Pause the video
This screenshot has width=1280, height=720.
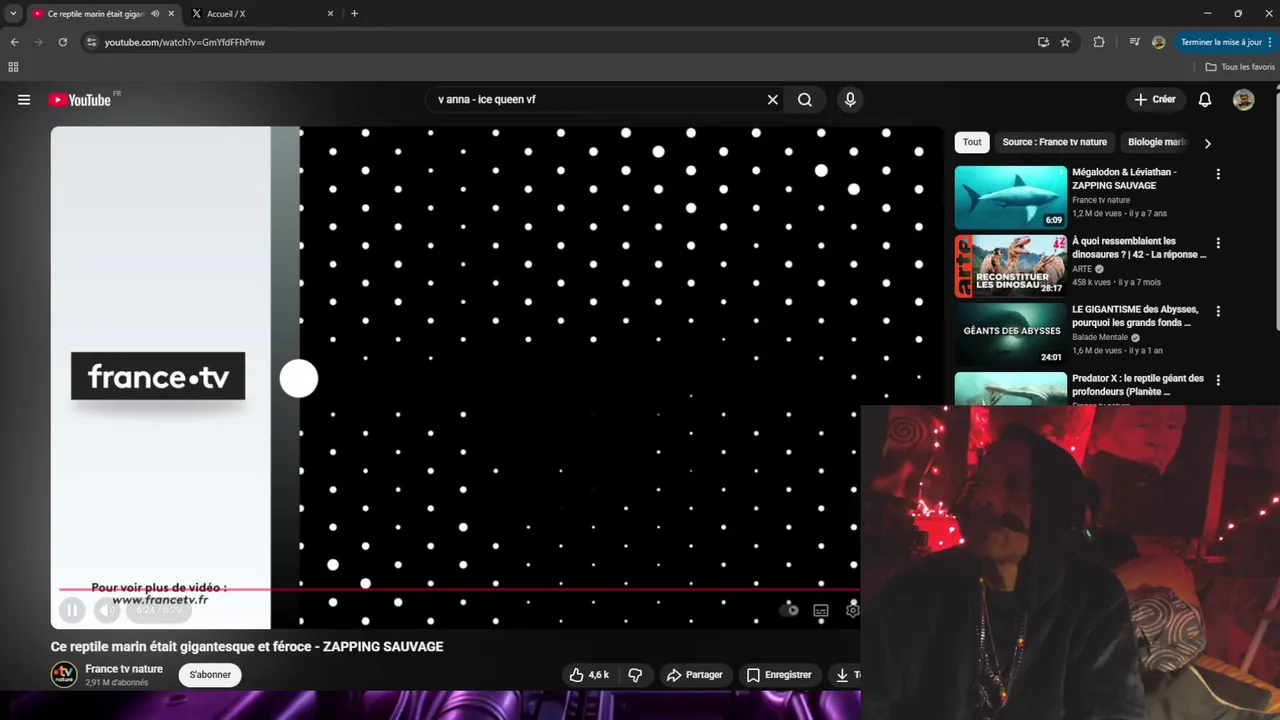click(x=72, y=610)
